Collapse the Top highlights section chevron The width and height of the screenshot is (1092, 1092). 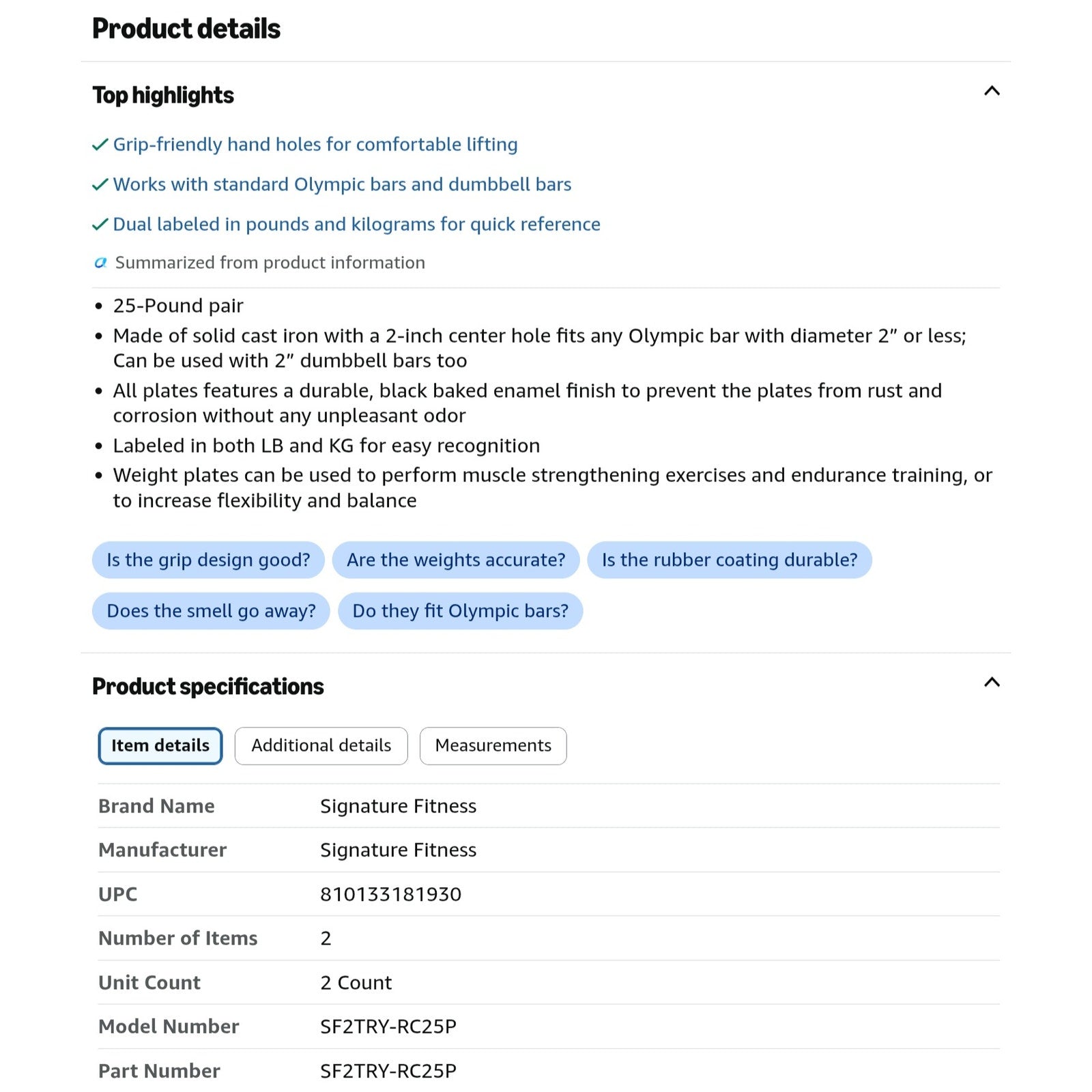pos(992,91)
